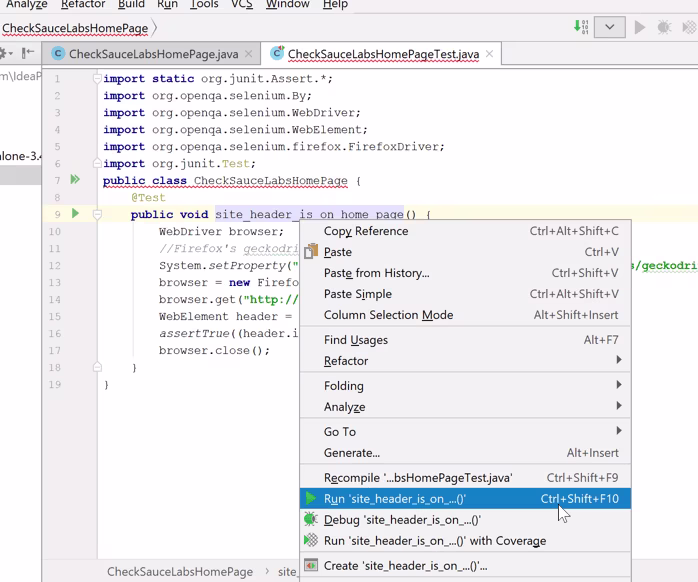This screenshot has width=698, height=582.
Task: Click the Run with Coverage toolbar icon
Action: [690, 27]
